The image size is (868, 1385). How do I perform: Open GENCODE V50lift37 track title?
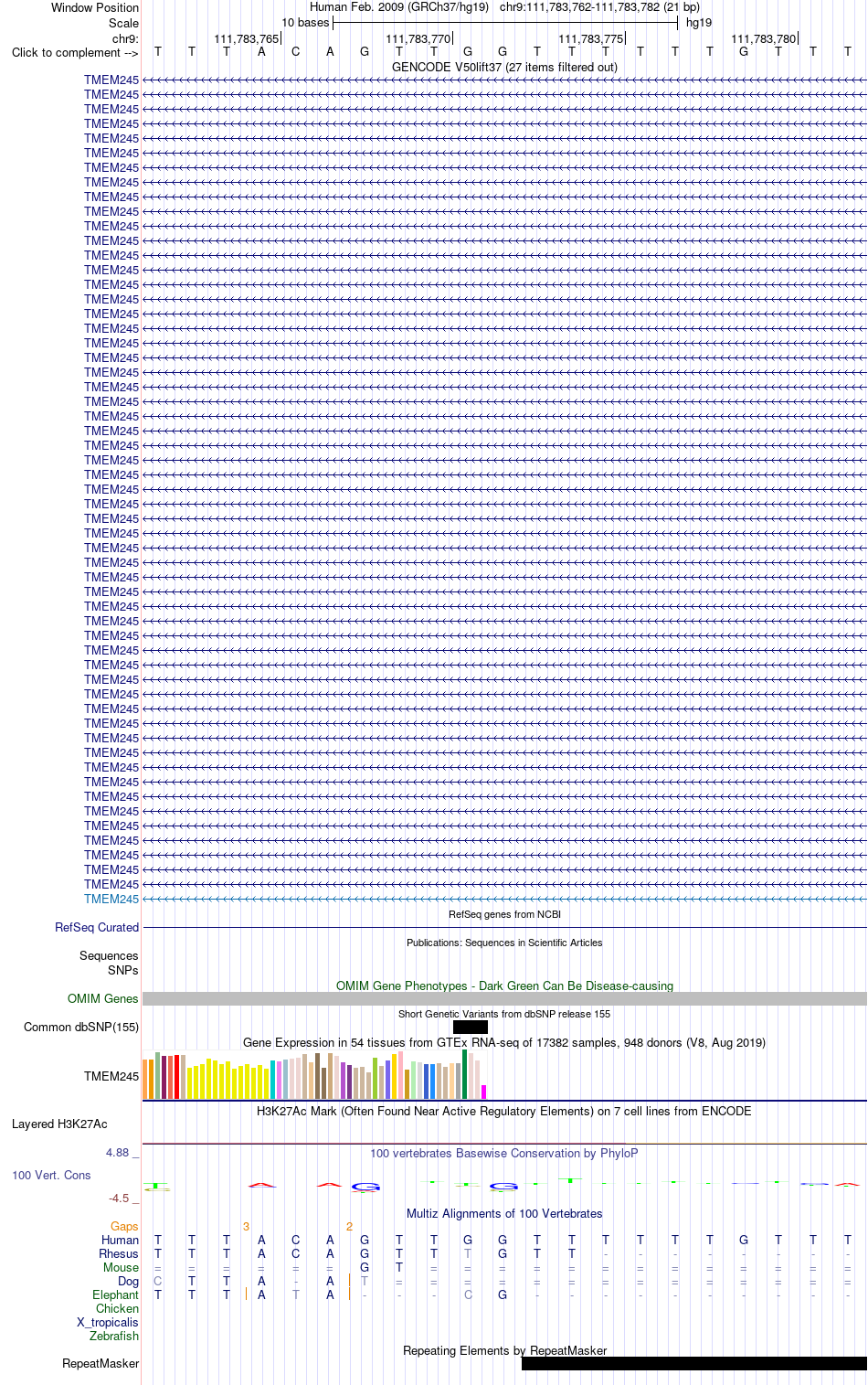504,67
